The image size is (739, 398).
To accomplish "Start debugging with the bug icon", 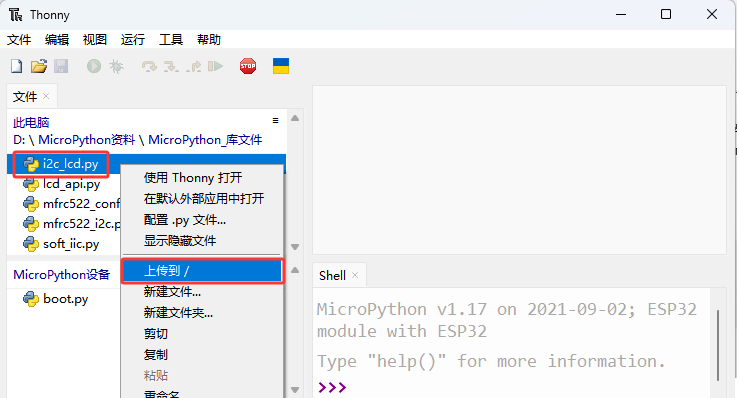I will pyautogui.click(x=116, y=66).
